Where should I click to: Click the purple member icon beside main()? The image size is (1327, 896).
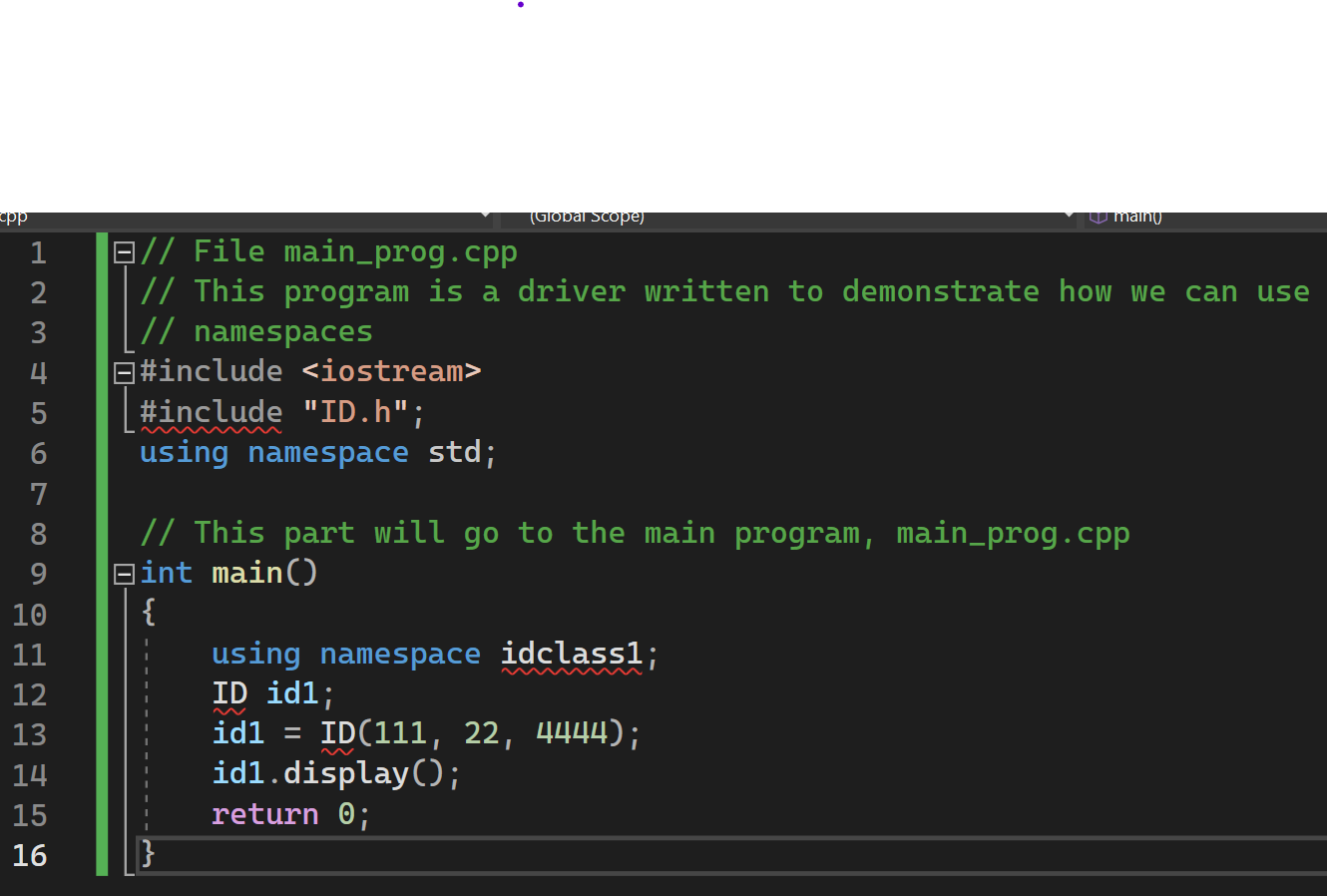coord(1098,216)
